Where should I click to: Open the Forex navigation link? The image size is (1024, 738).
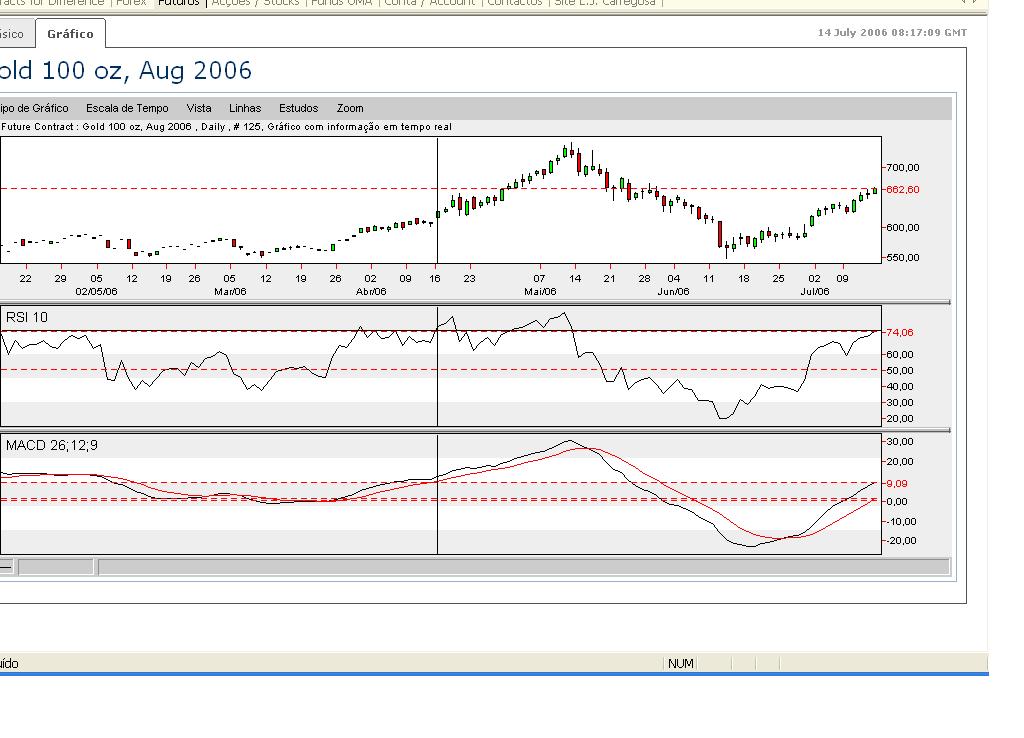(x=131, y=3)
